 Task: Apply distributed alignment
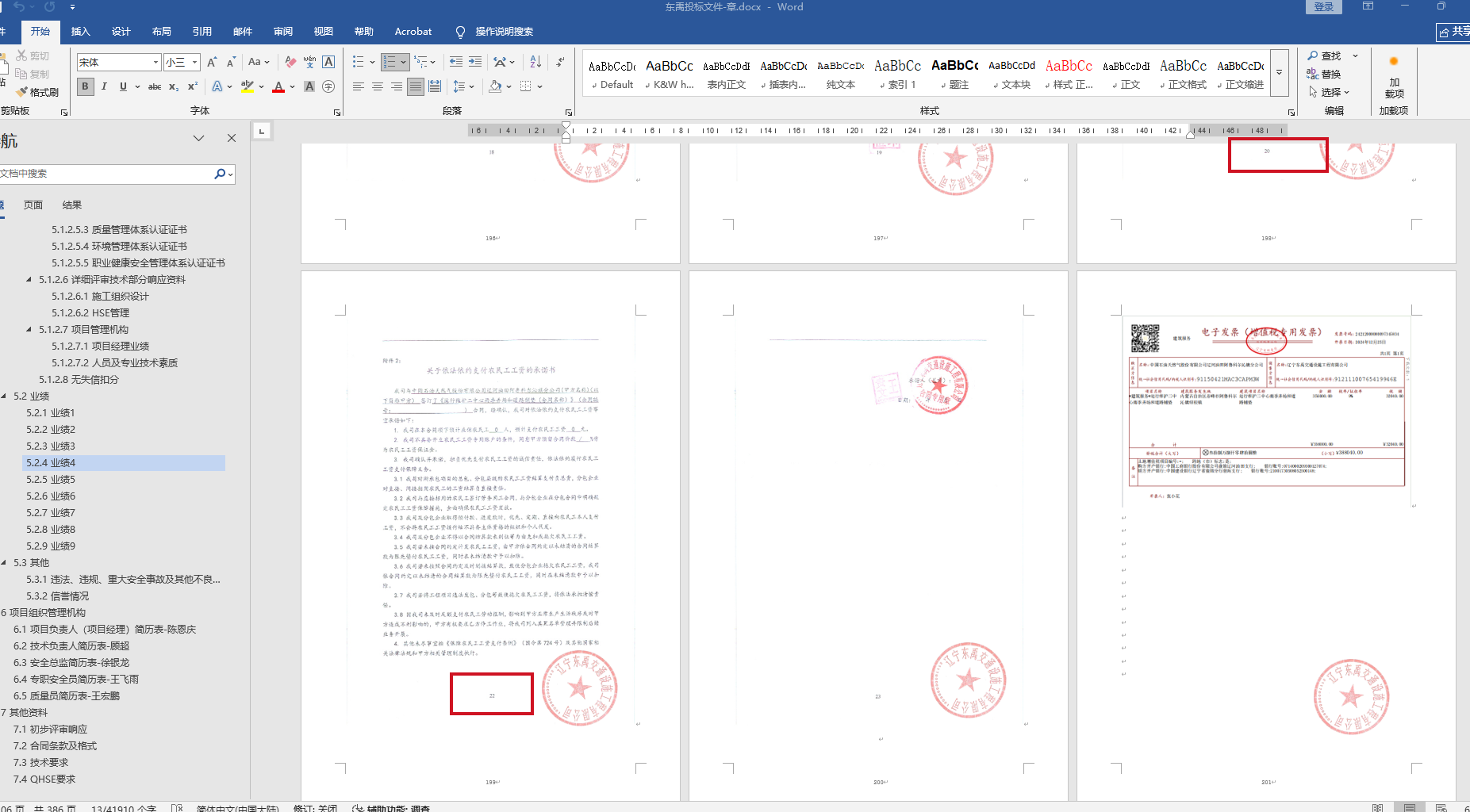[435, 86]
